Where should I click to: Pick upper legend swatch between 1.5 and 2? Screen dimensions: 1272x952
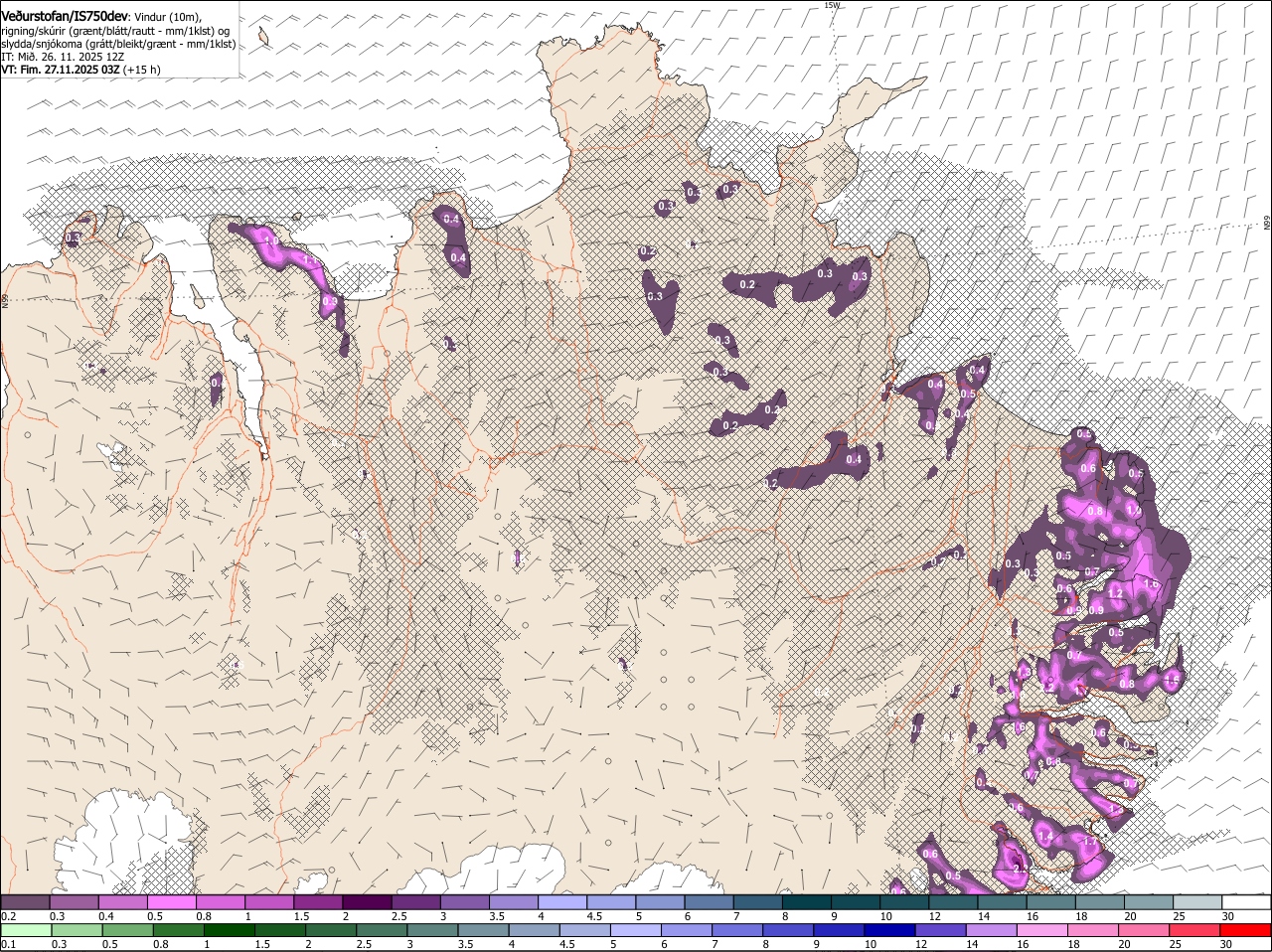(318, 901)
